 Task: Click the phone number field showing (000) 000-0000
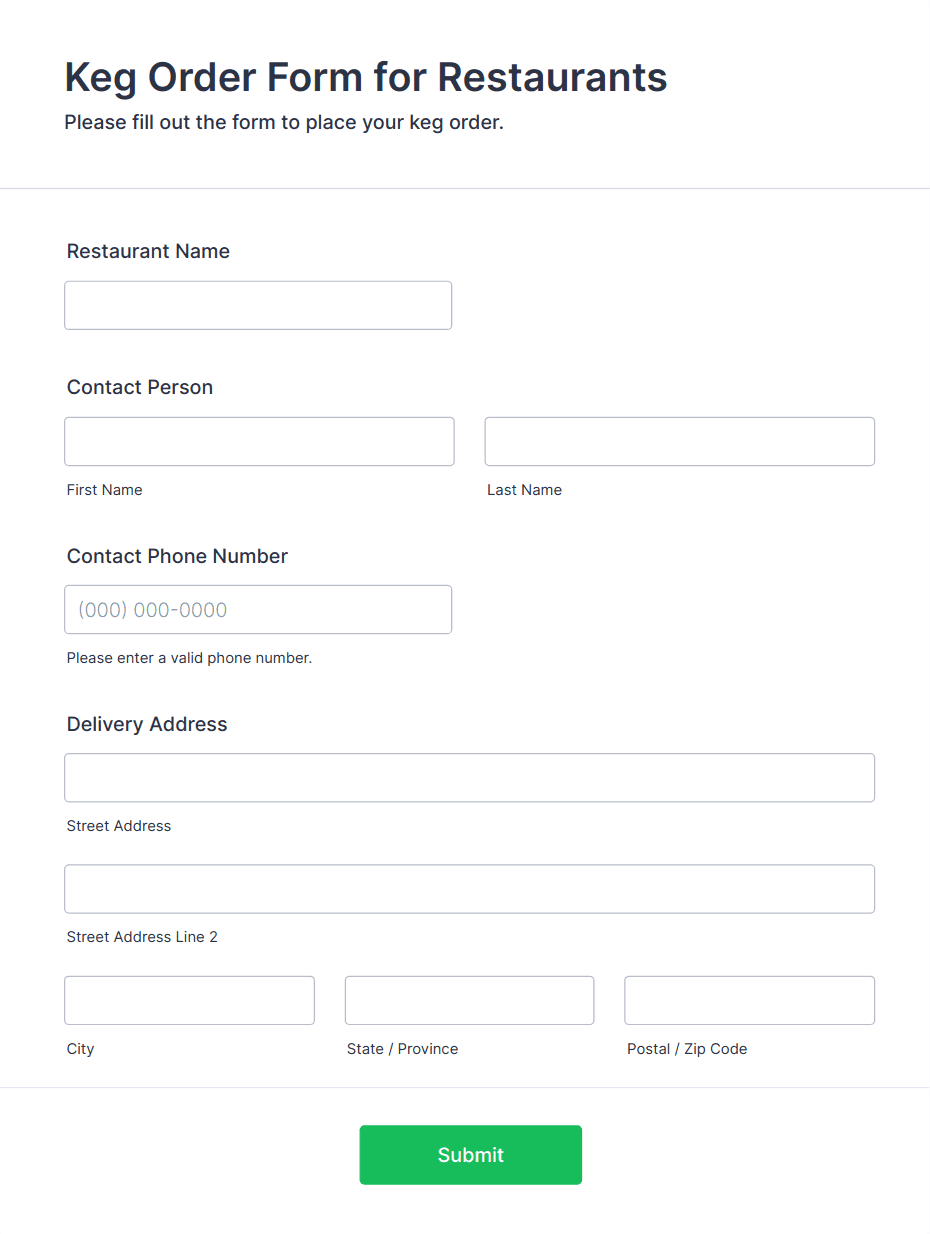tap(258, 609)
